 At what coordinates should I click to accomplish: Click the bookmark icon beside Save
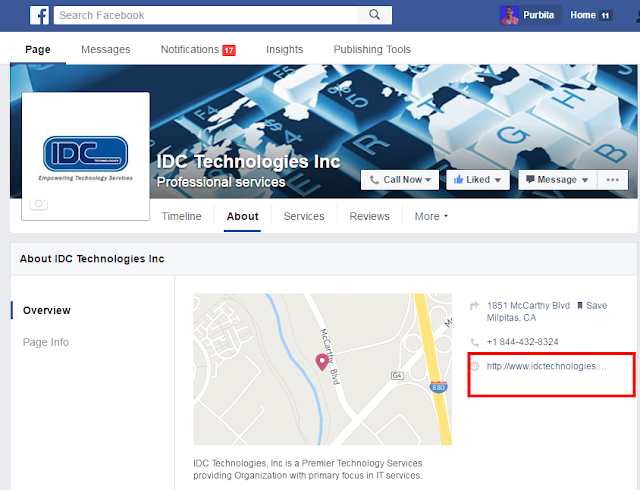pyautogui.click(x=580, y=305)
